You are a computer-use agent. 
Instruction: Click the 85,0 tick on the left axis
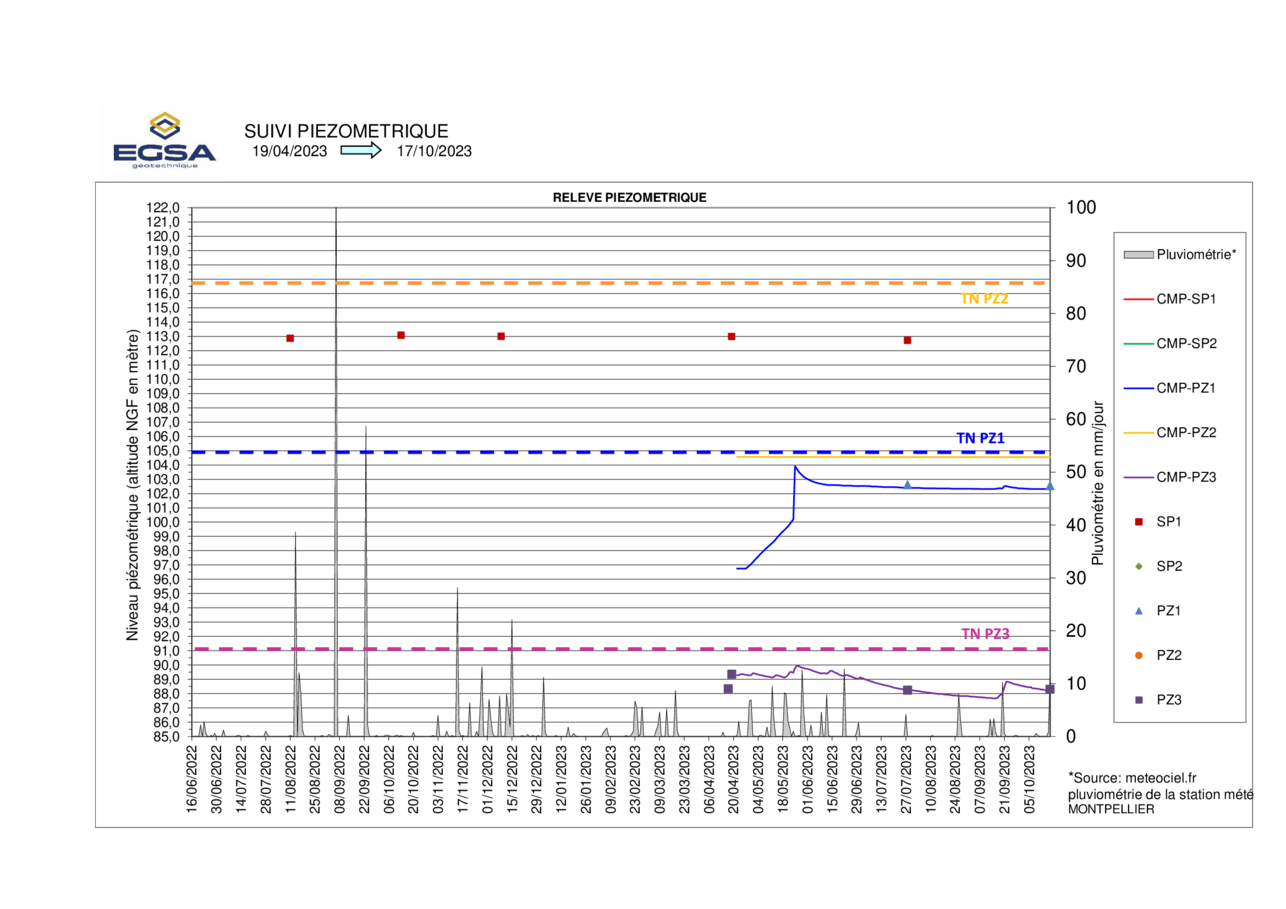165,737
